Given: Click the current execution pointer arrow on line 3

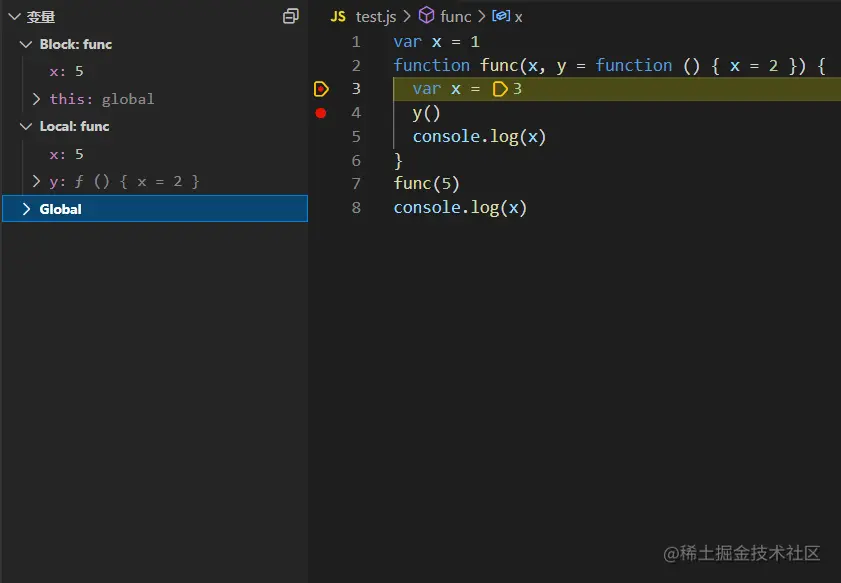Looking at the screenshot, I should click(x=321, y=89).
